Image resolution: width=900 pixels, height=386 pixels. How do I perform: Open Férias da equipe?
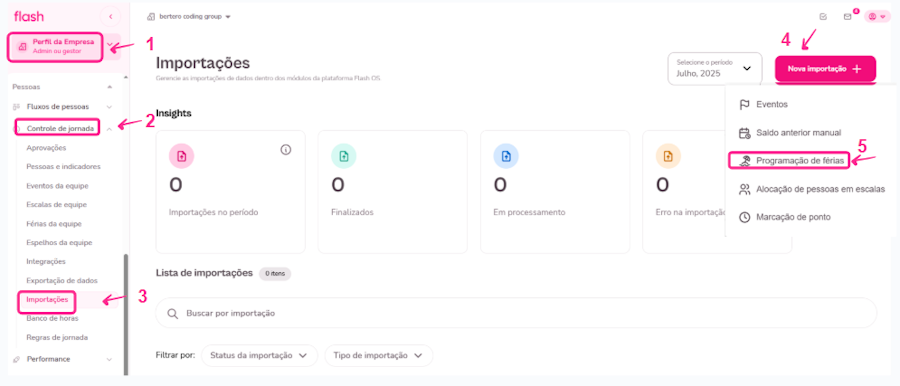(54, 224)
